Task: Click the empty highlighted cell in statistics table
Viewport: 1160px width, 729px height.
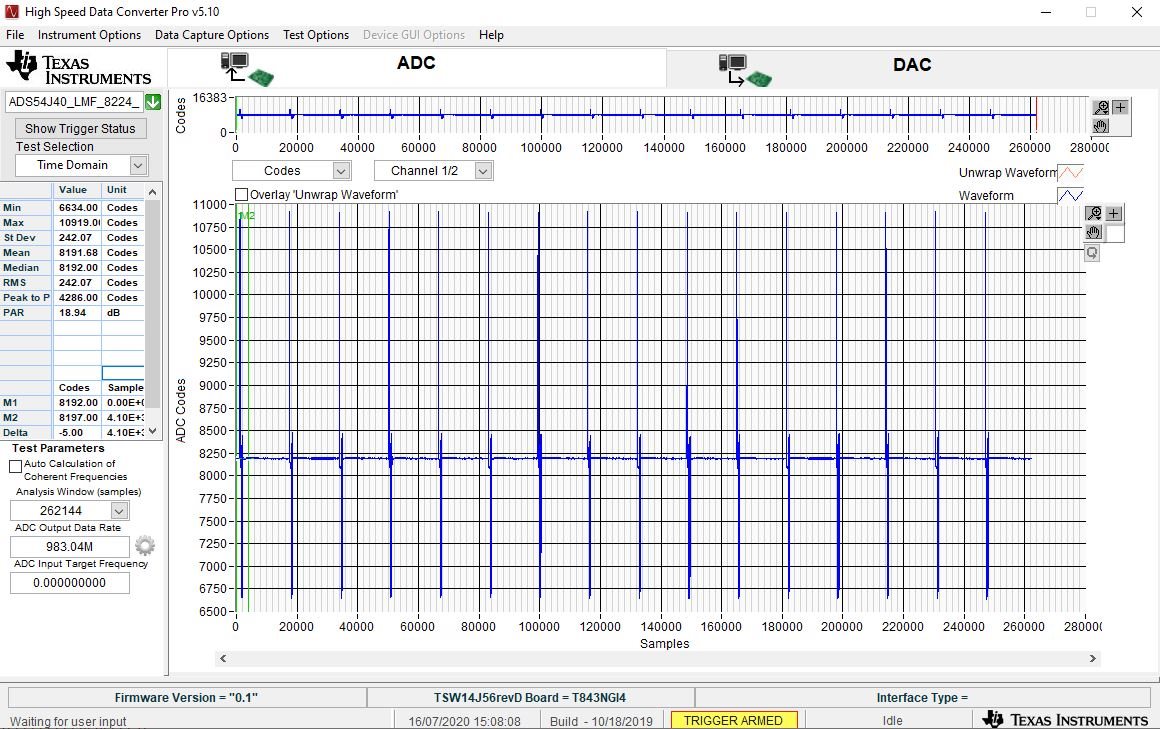Action: point(123,373)
